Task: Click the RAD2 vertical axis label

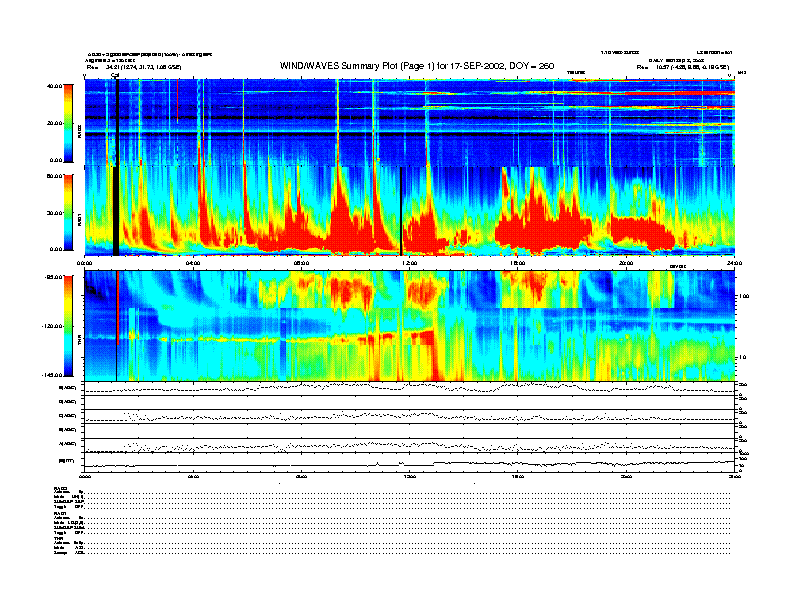Action: [x=79, y=132]
